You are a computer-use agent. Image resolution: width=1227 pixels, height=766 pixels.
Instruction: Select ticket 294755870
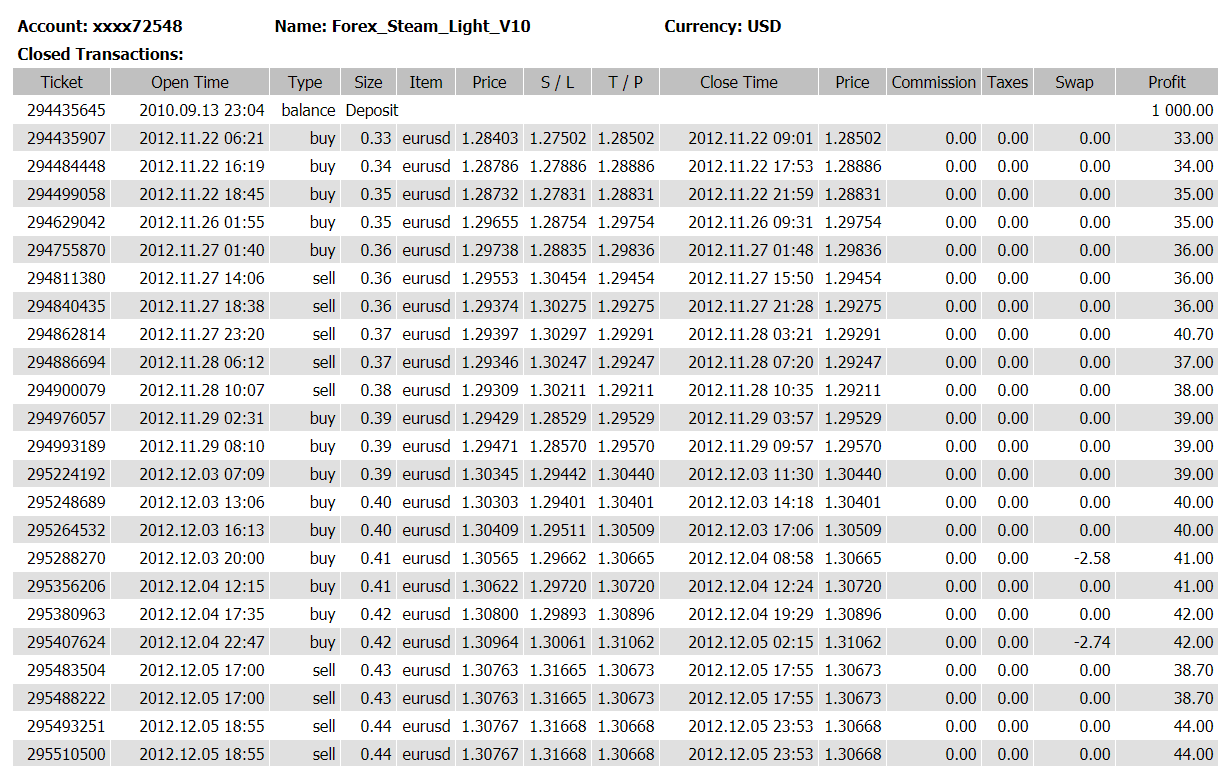[66, 250]
